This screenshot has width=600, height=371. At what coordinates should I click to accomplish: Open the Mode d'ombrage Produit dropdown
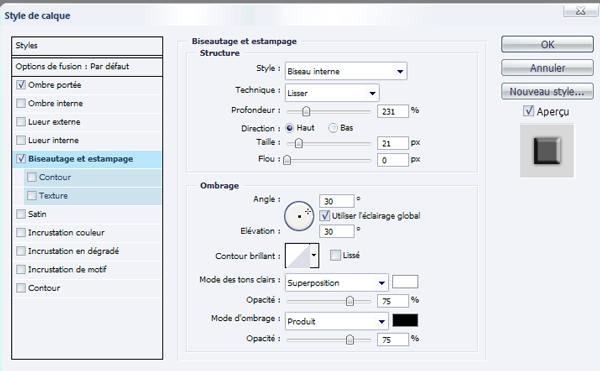[337, 321]
